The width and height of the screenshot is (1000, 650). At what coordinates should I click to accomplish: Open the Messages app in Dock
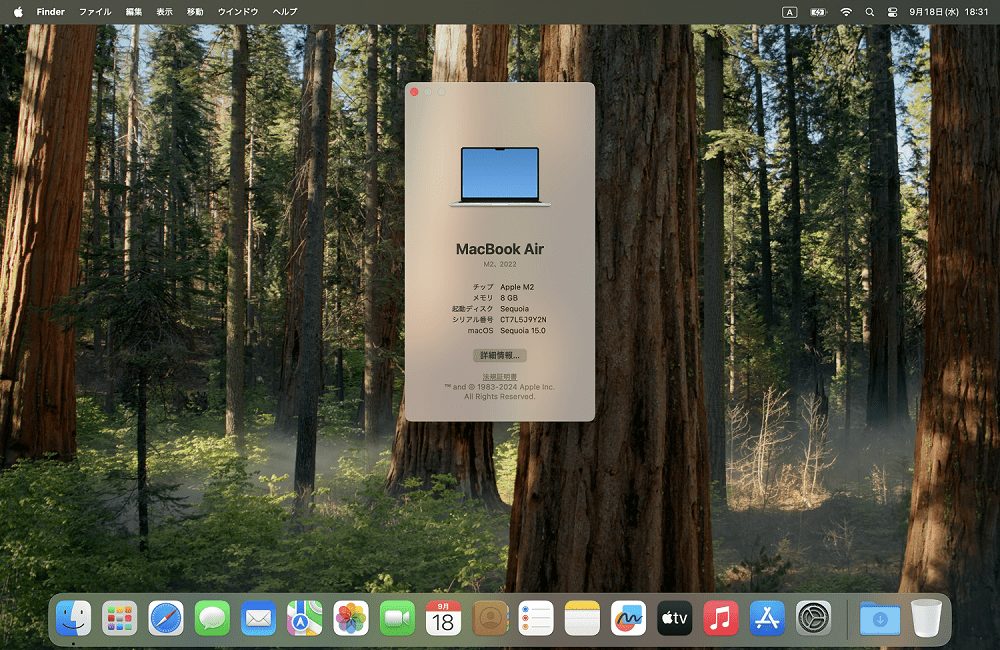212,618
